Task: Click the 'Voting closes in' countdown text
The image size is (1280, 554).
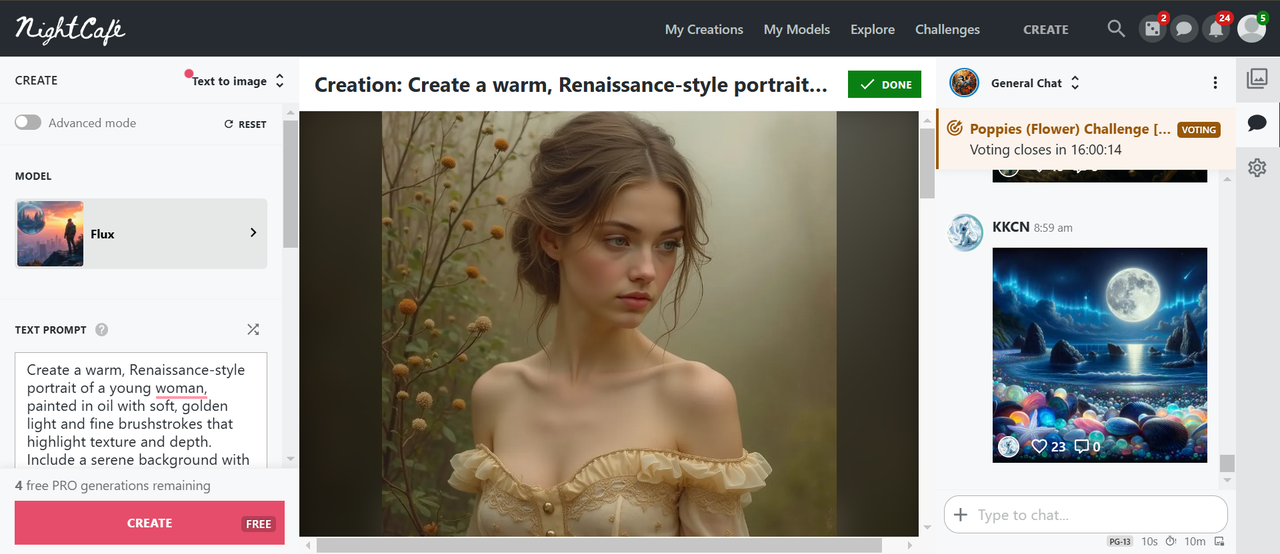Action: 1046,150
